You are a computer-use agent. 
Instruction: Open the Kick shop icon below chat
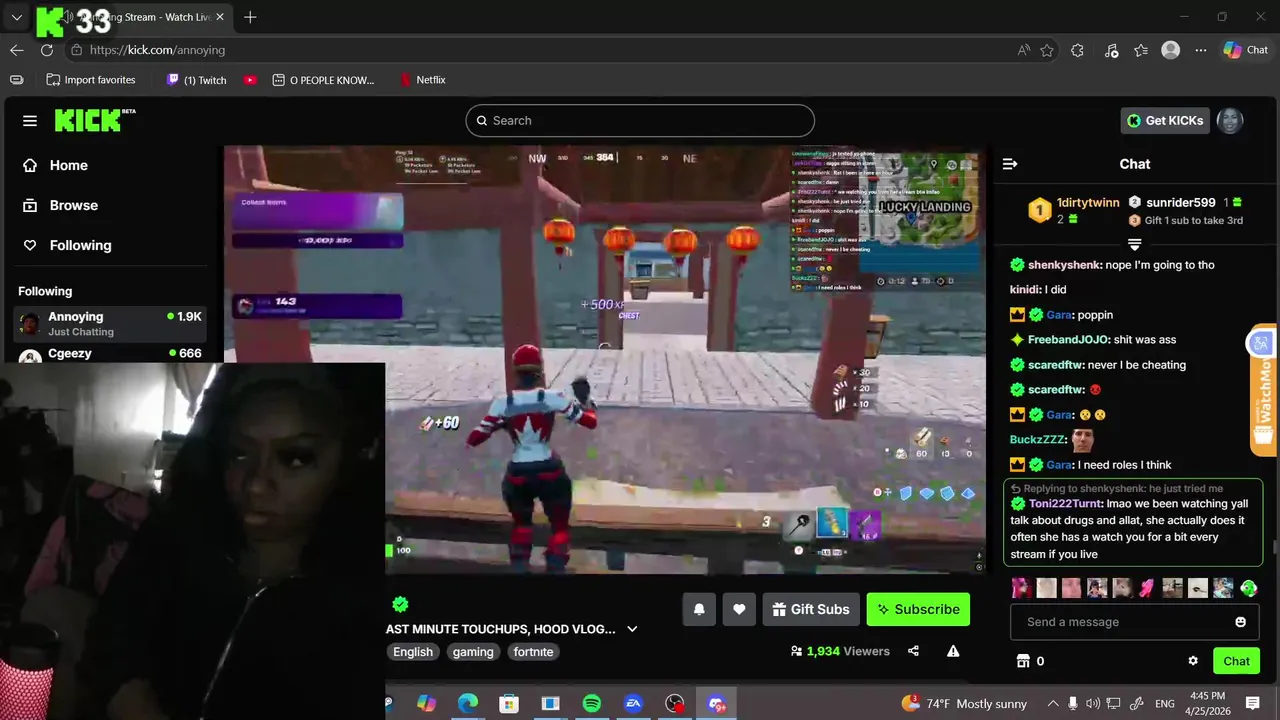click(x=1023, y=661)
